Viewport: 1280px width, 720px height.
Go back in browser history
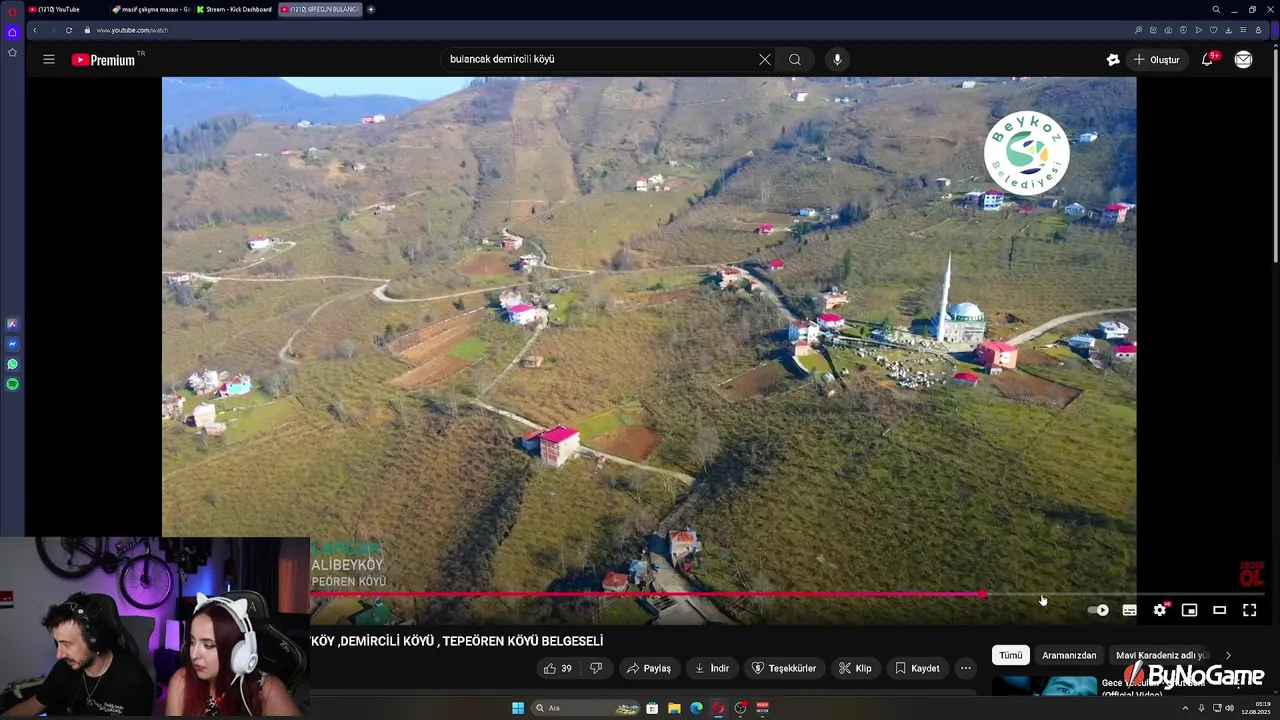pos(34,30)
